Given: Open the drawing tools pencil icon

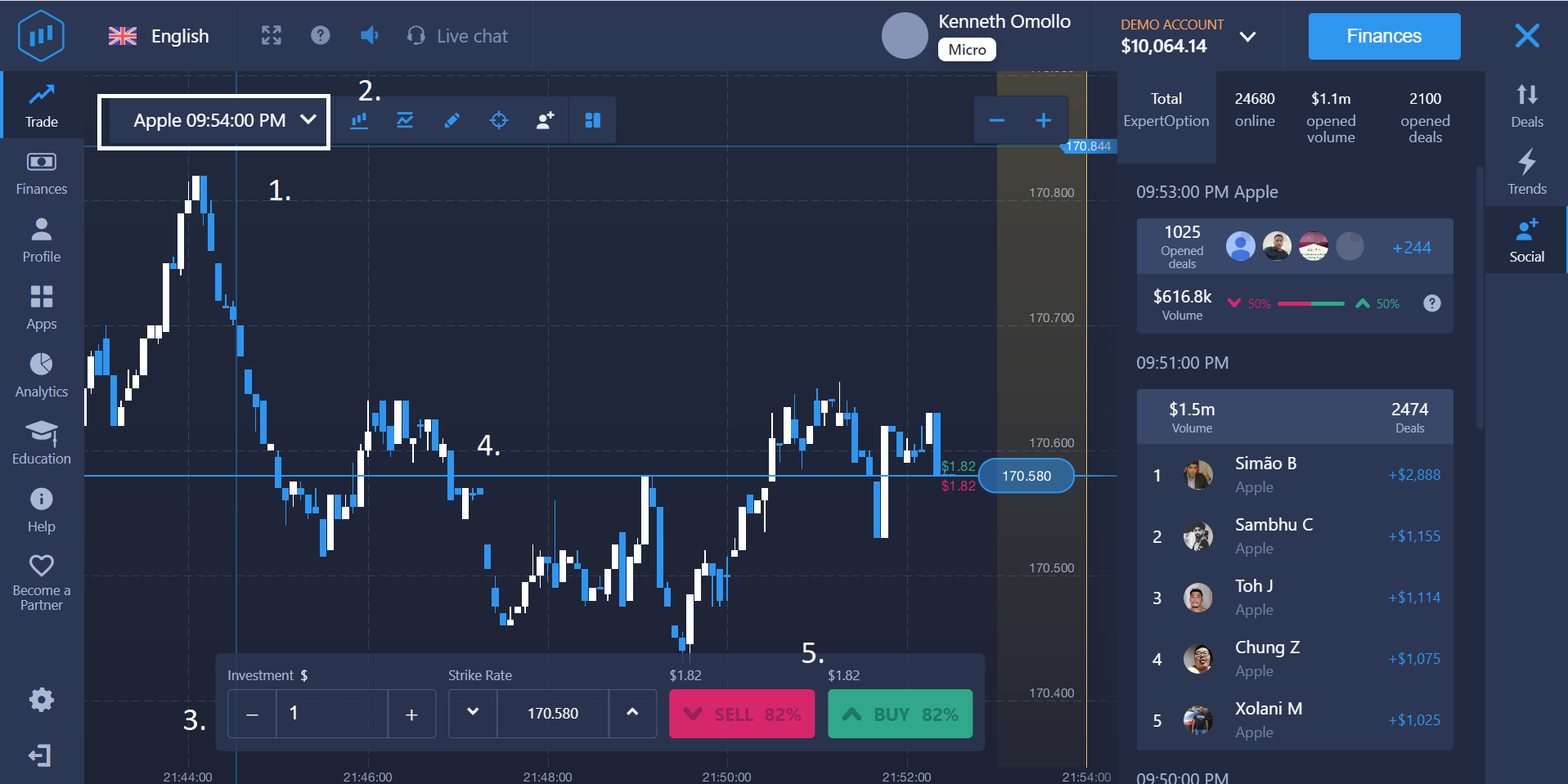Looking at the screenshot, I should pos(452,120).
